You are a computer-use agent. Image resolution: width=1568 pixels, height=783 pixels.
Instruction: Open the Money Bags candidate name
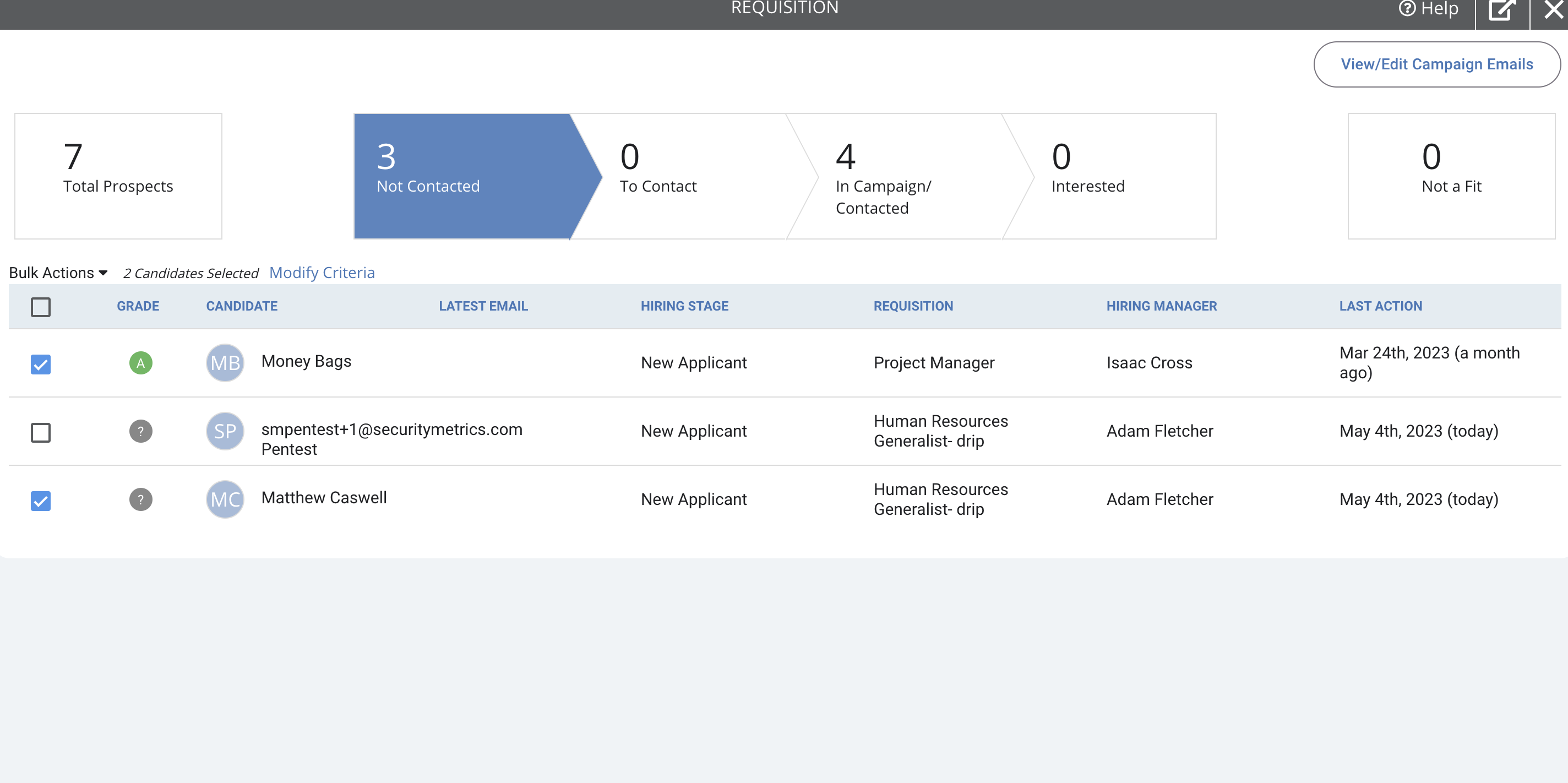[306, 362]
